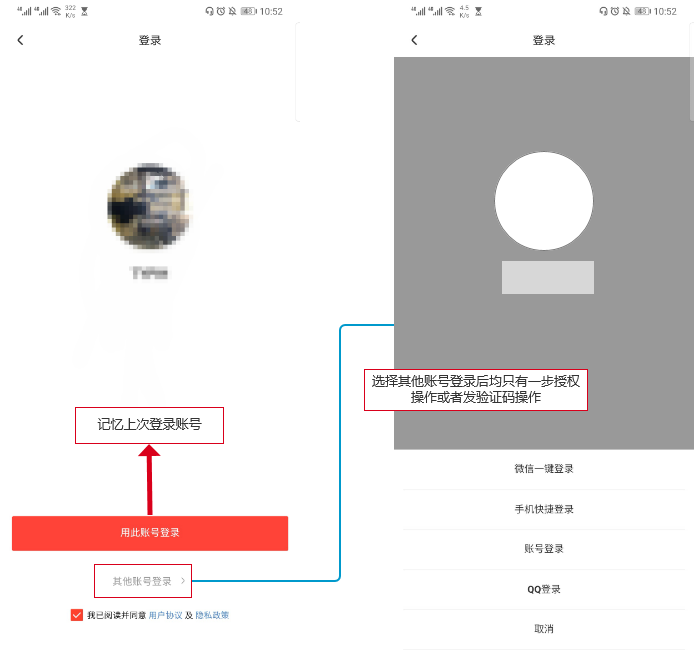Image resolution: width=694 pixels, height=650 pixels.
Task: Toggle the agreement checkbox 我已阅读并同意
Action: pyautogui.click(x=77, y=615)
